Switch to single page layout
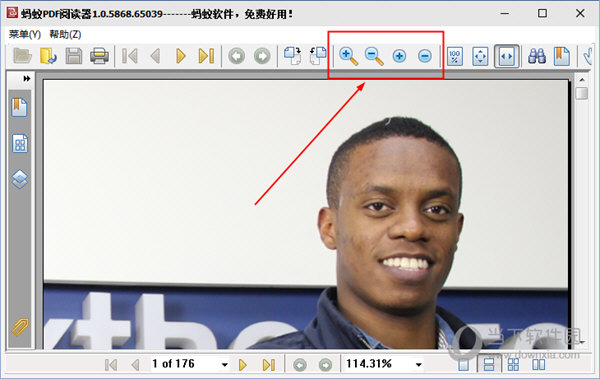 click(x=463, y=364)
